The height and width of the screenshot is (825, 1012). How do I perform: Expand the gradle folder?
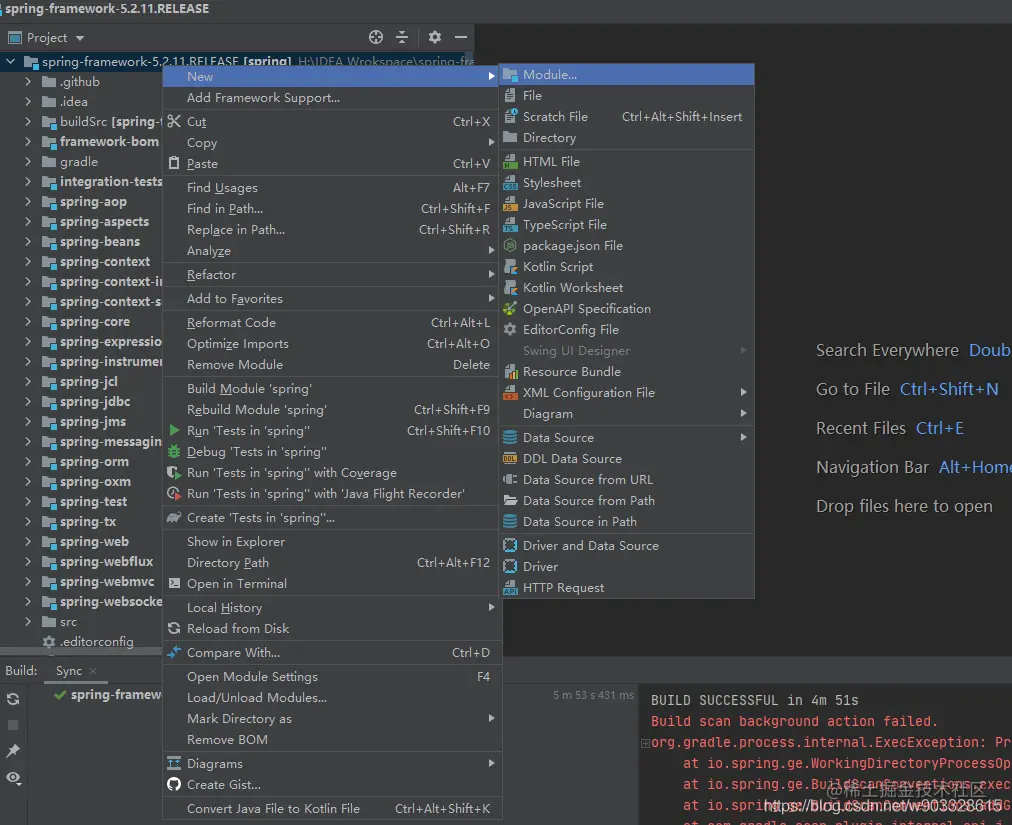coord(28,161)
